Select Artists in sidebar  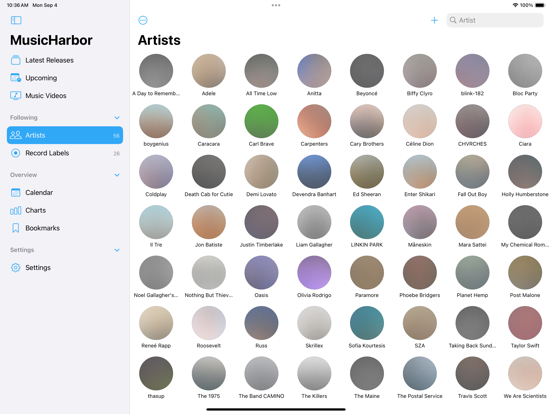(x=65, y=135)
